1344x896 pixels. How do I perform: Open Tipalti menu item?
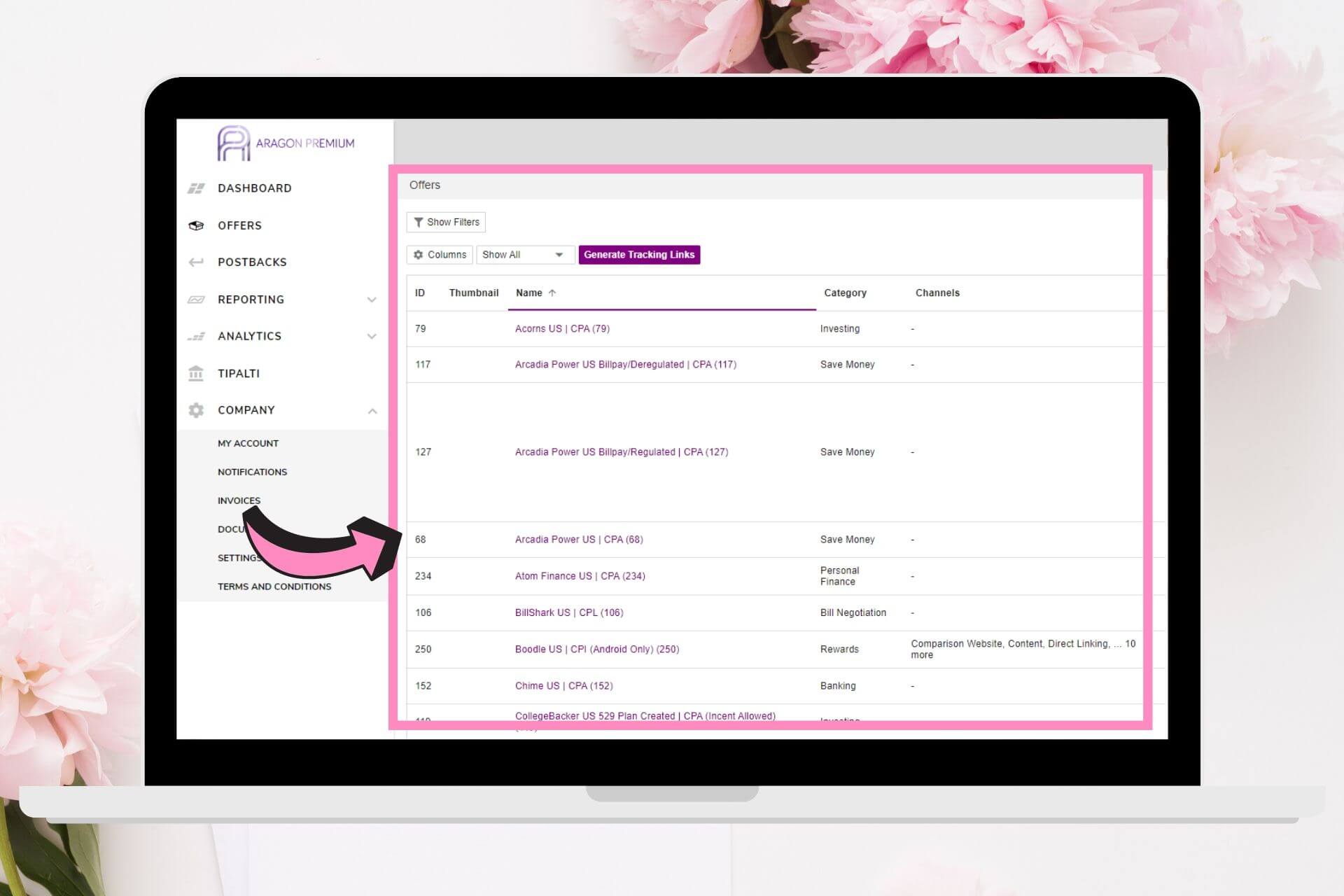click(239, 374)
